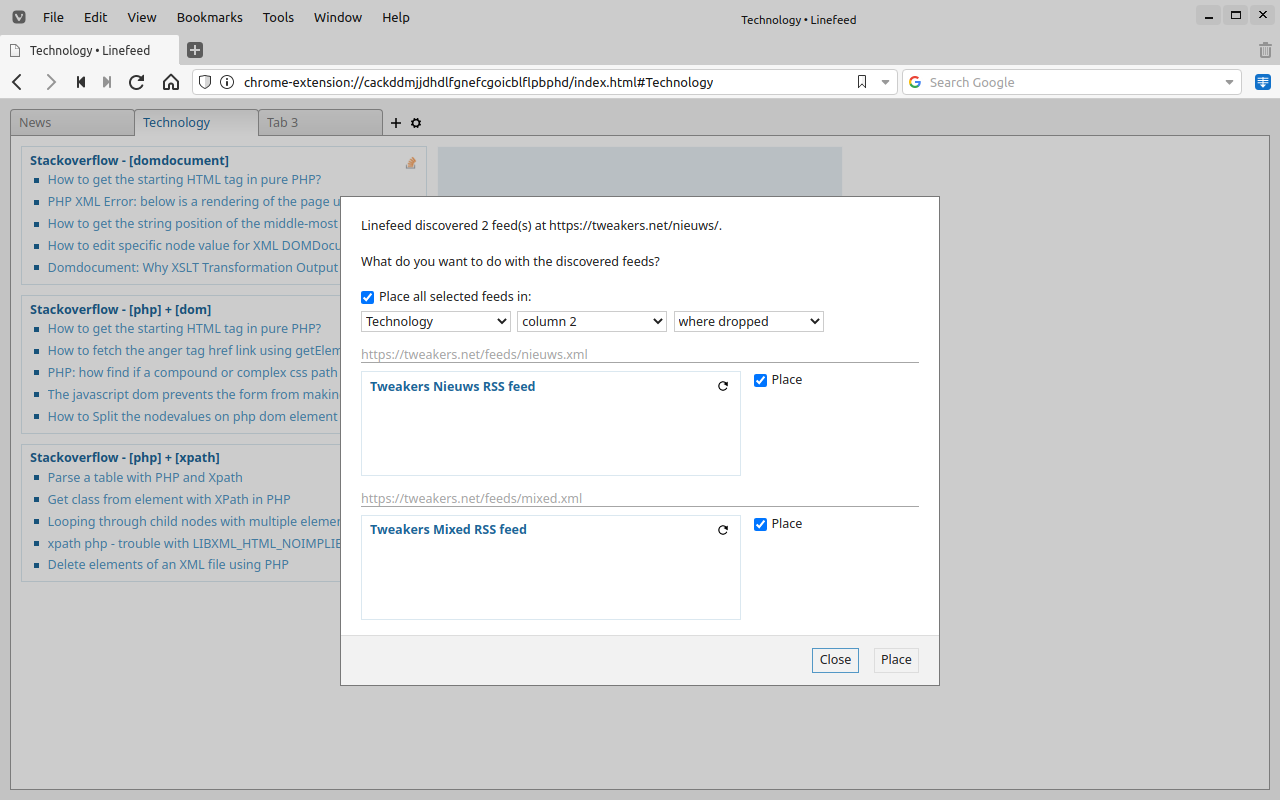The width and height of the screenshot is (1280, 800).
Task: Go forward with the browser forward arrow
Action: coord(50,82)
